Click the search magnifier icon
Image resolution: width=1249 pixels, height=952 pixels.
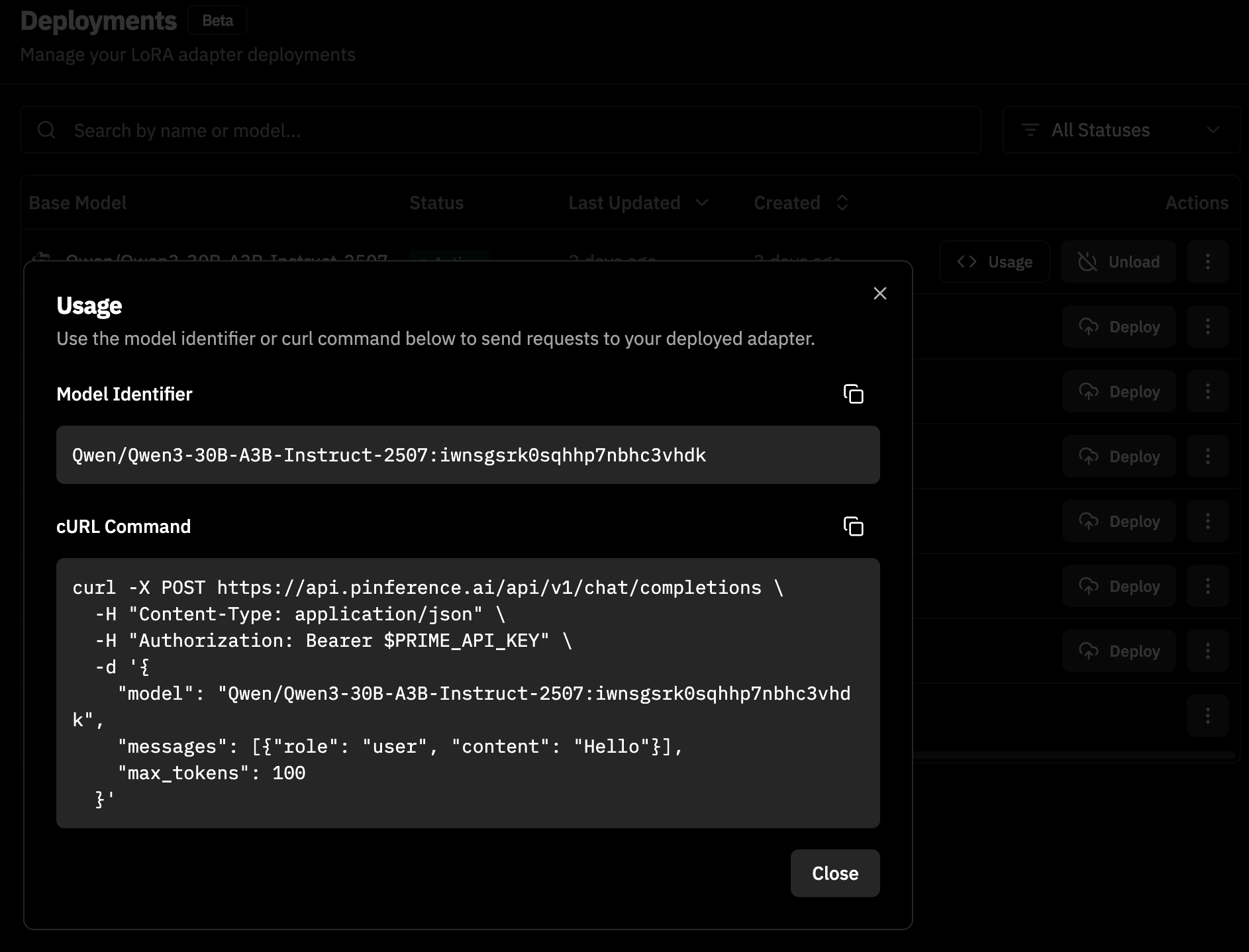(46, 130)
